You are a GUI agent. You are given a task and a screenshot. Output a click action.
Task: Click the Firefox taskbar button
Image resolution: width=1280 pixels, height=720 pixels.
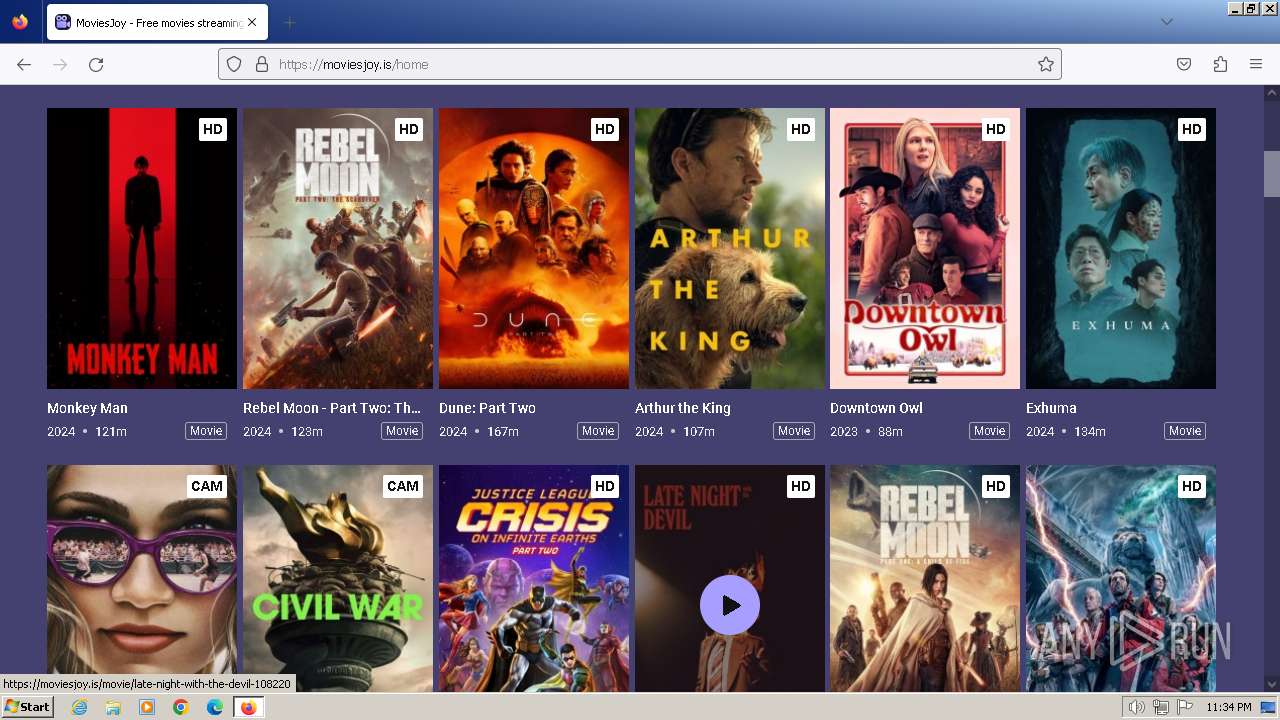pos(248,707)
